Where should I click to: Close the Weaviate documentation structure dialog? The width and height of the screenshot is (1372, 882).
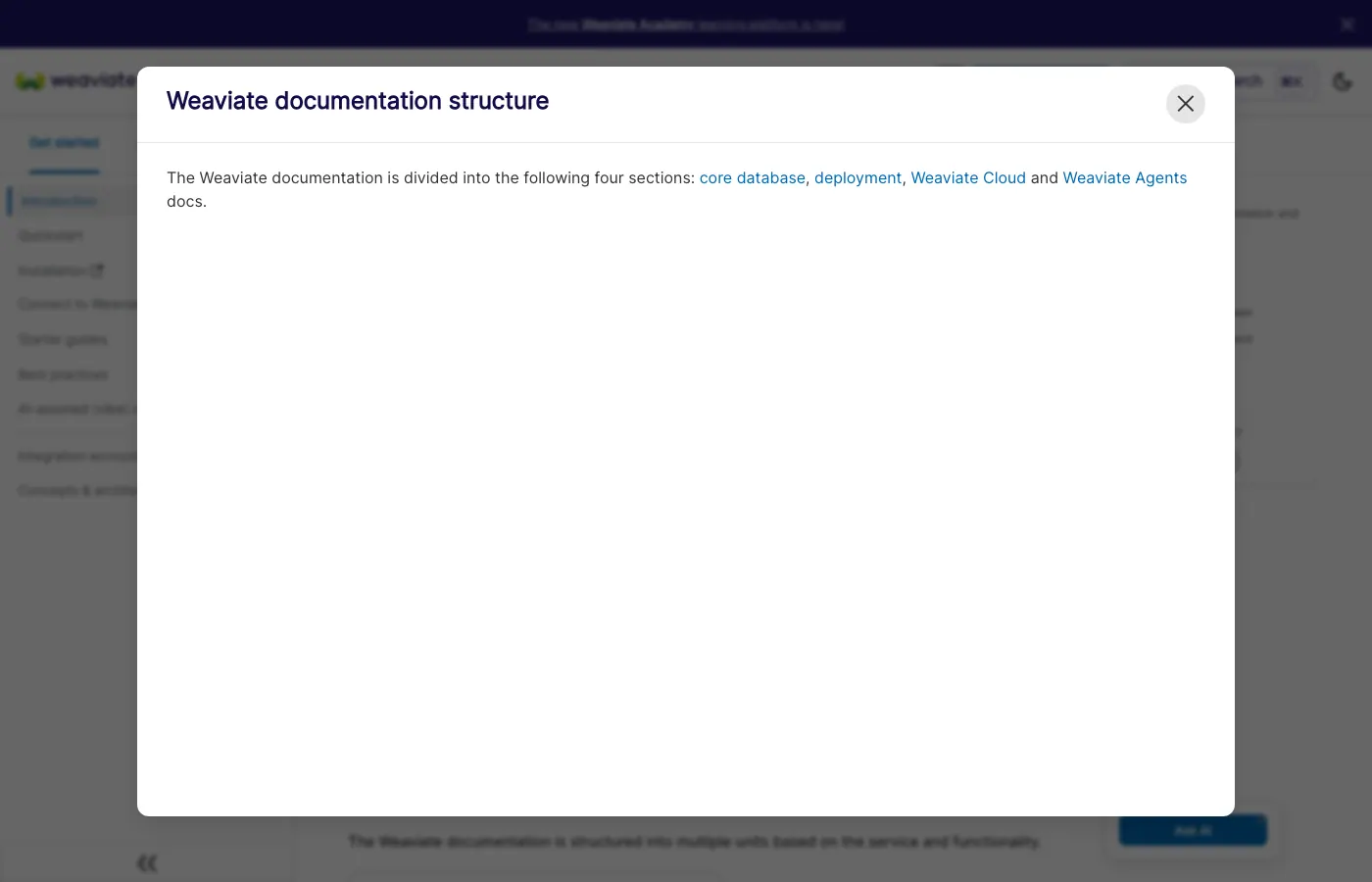(1185, 104)
